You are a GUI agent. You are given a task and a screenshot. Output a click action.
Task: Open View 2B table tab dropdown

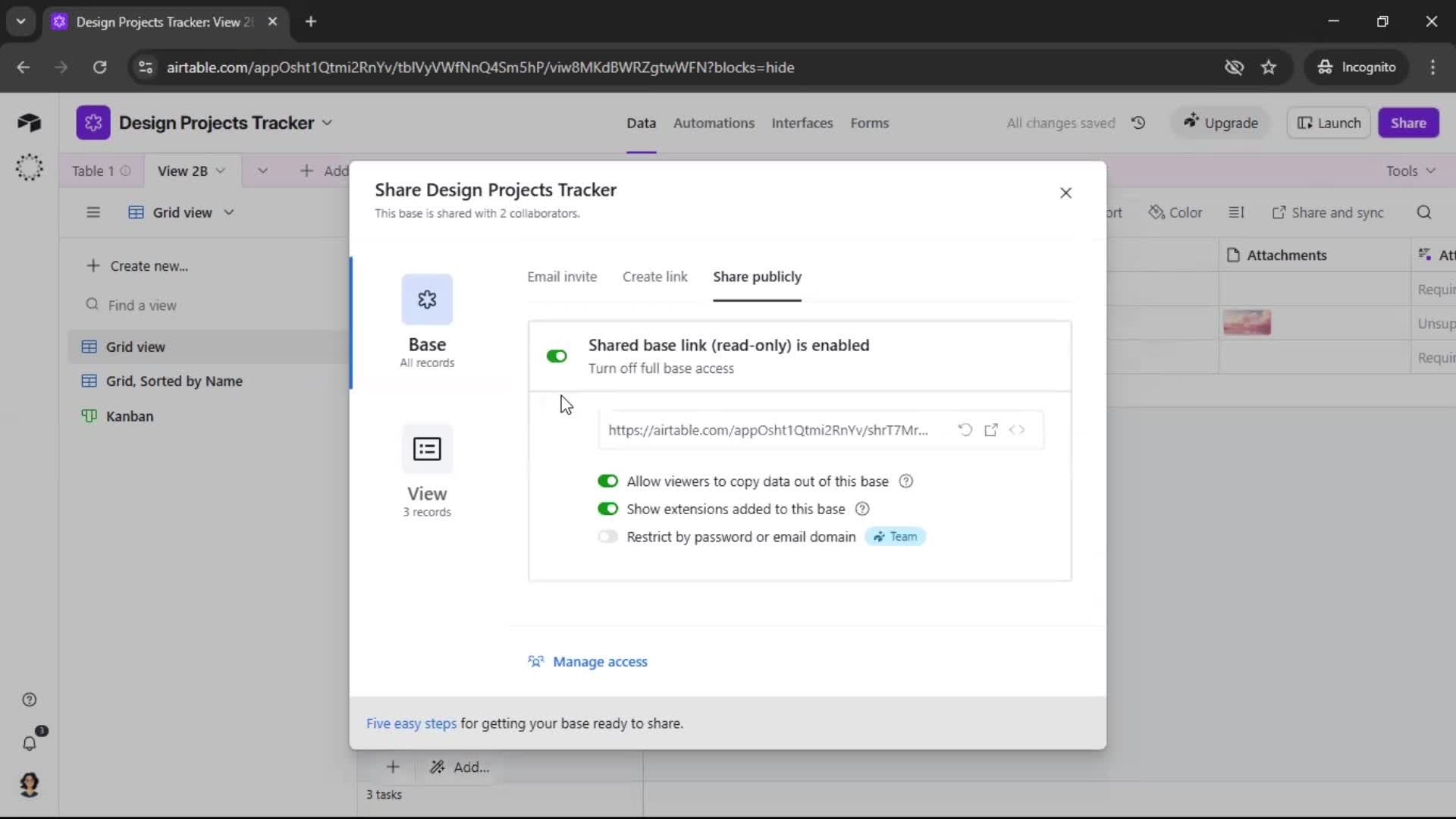click(221, 171)
